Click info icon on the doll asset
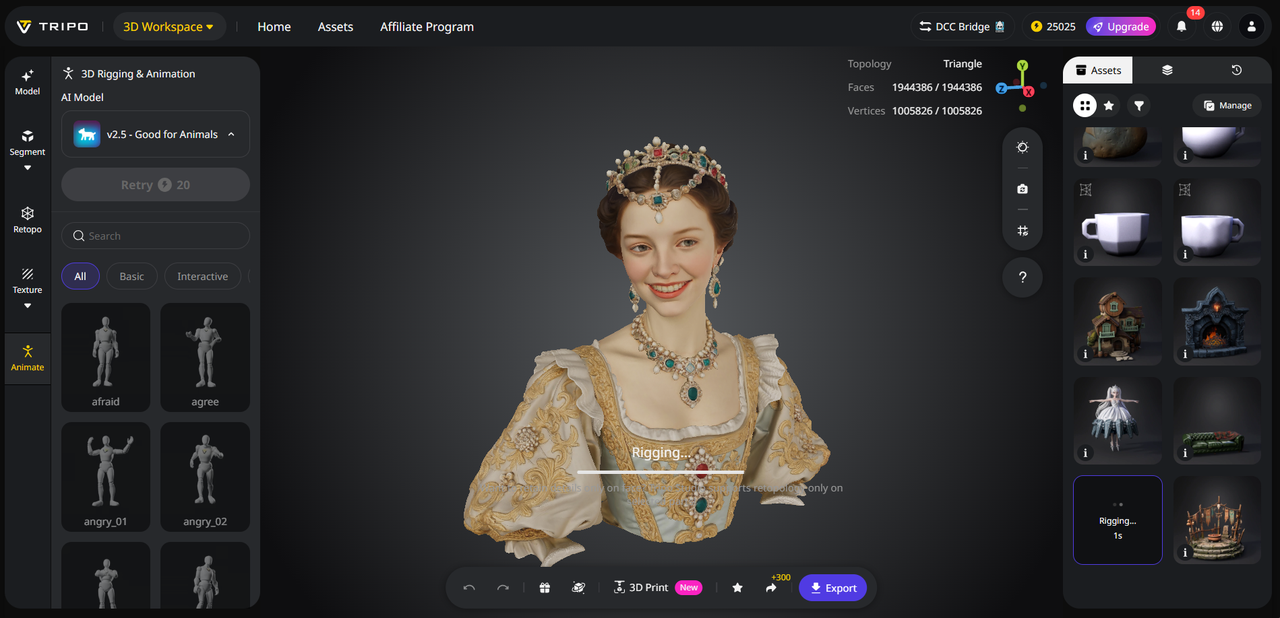This screenshot has height=618, width=1280. coord(1086,453)
